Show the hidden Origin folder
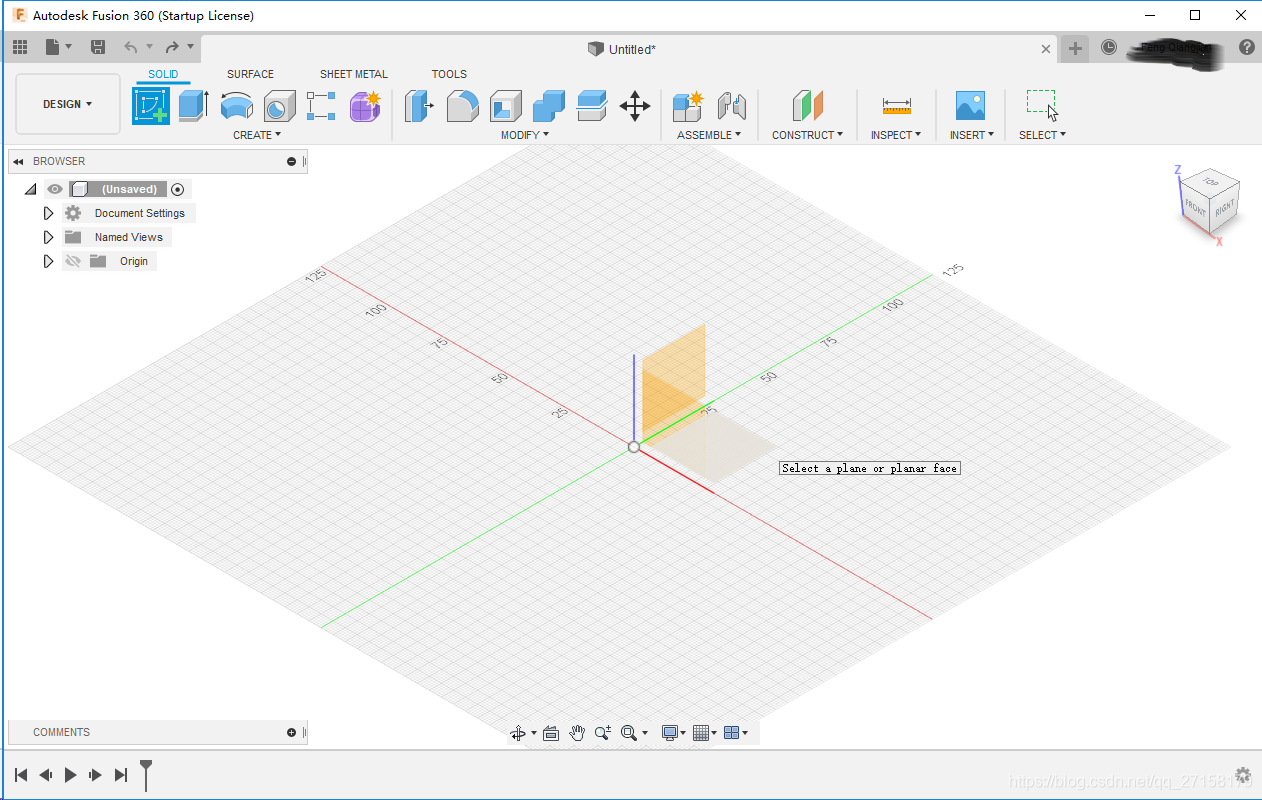This screenshot has height=800, width=1262. click(x=72, y=261)
